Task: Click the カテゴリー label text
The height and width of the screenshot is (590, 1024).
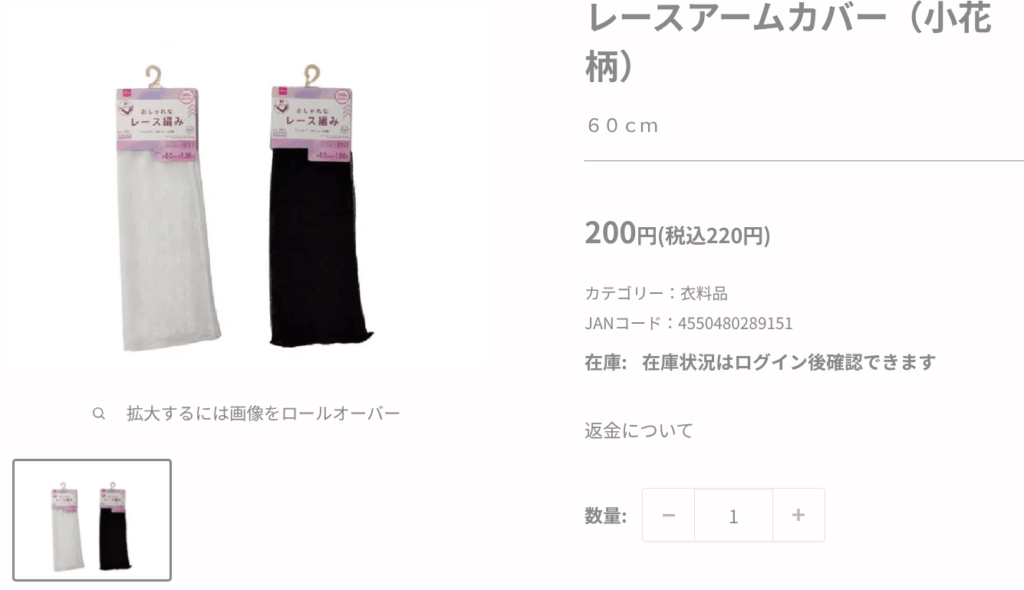Action: point(624,293)
